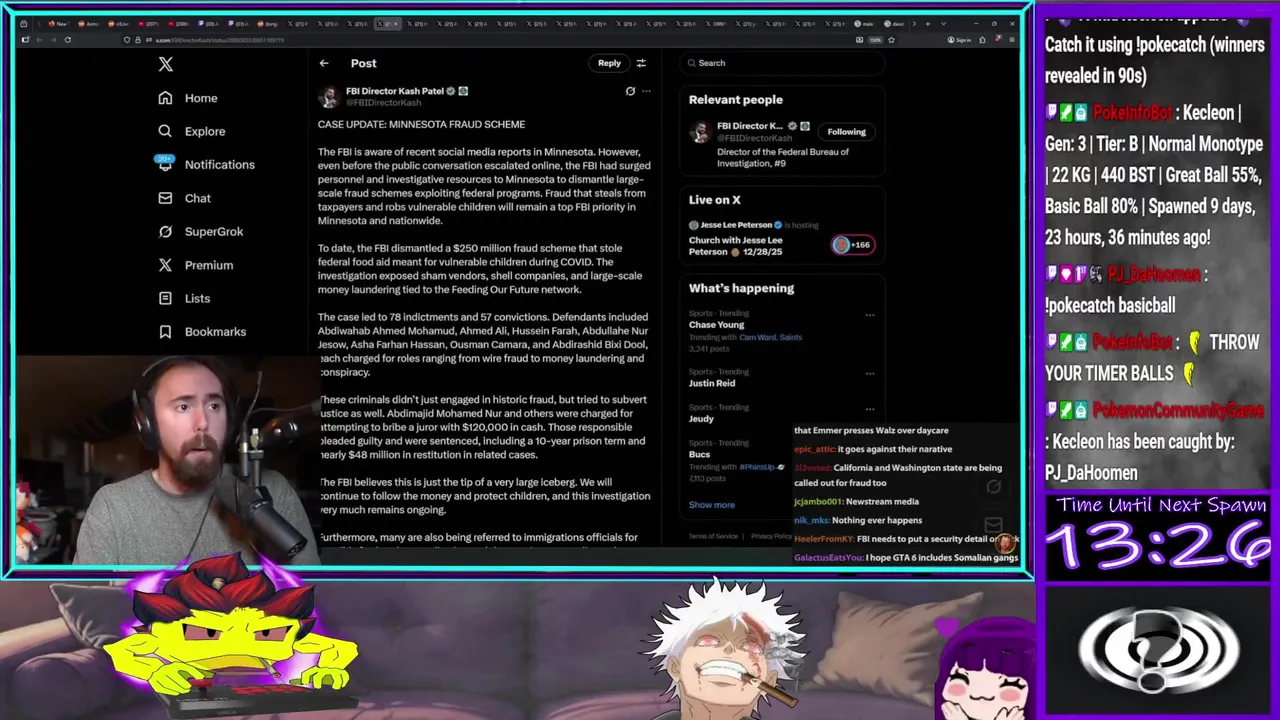This screenshot has height=720, width=1280.
Task: Open a new browser tab with plus
Action: (927, 23)
